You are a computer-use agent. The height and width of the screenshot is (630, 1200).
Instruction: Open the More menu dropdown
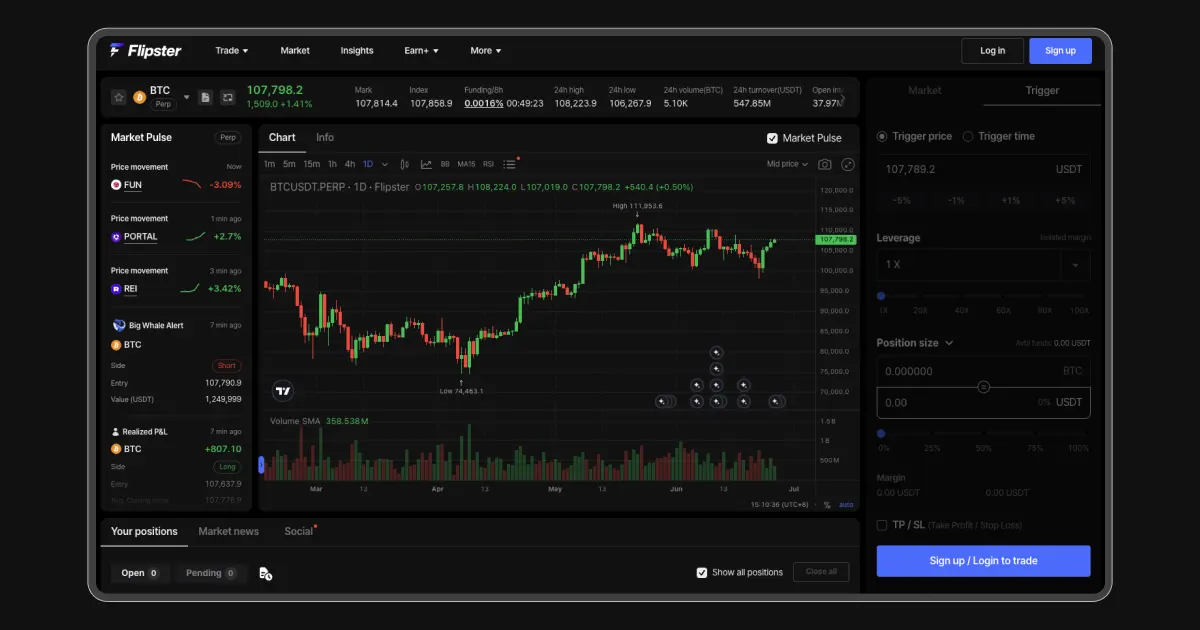pyautogui.click(x=486, y=50)
